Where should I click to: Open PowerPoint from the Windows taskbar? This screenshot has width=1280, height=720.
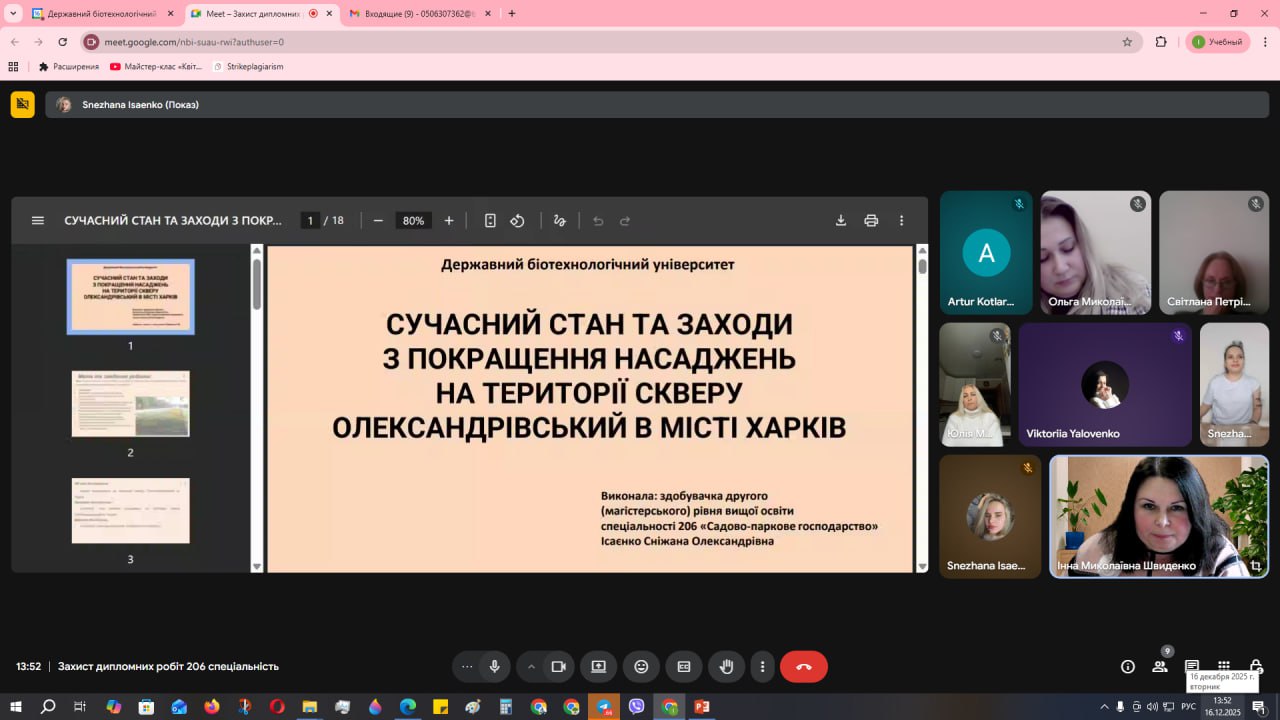click(x=702, y=707)
